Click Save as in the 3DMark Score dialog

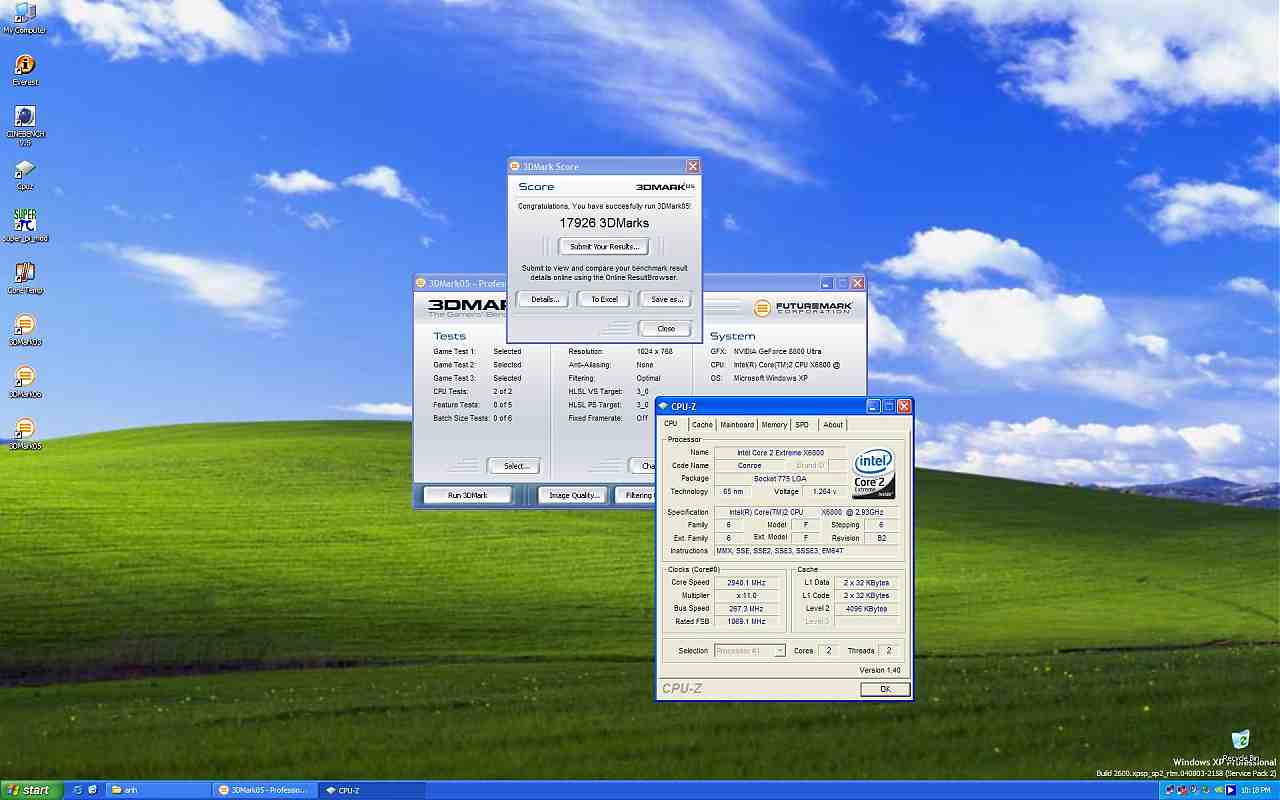[665, 299]
